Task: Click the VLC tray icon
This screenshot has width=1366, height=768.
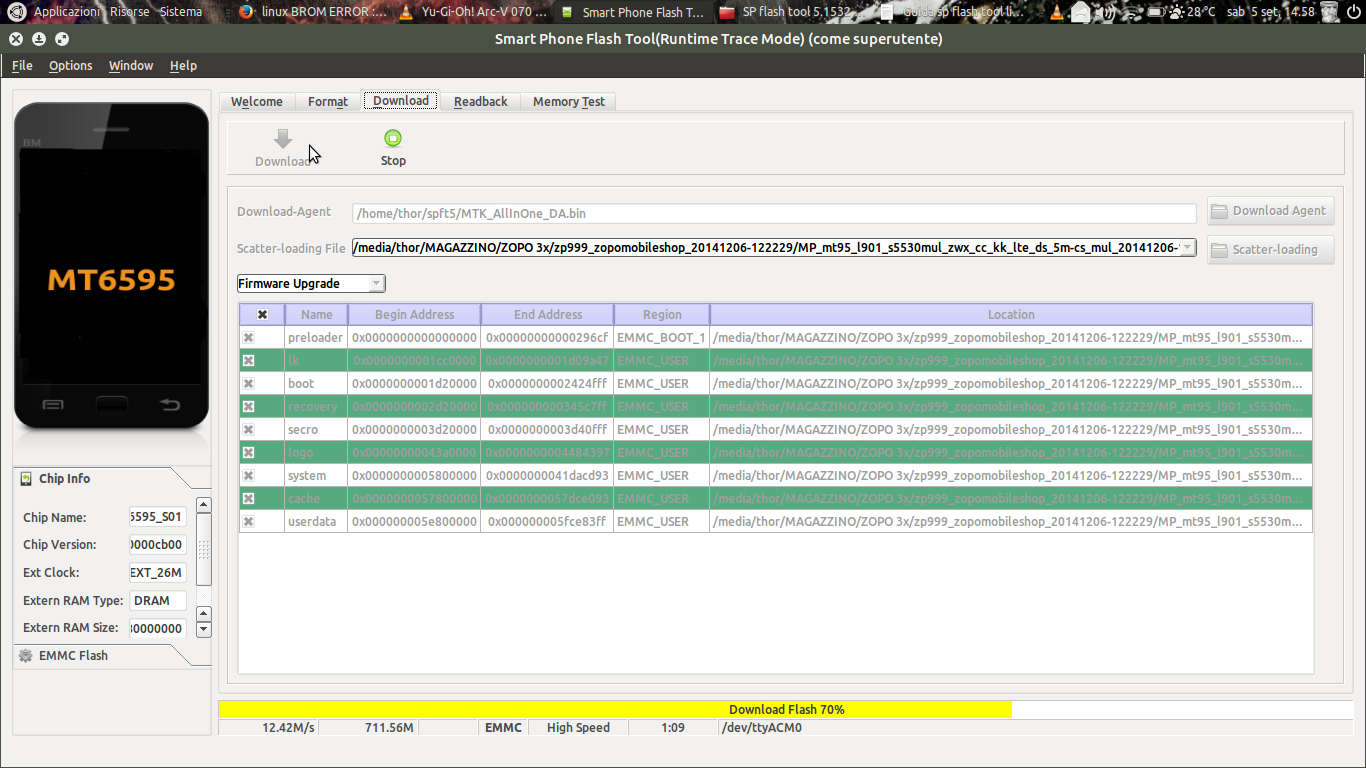Action: 1055,12
